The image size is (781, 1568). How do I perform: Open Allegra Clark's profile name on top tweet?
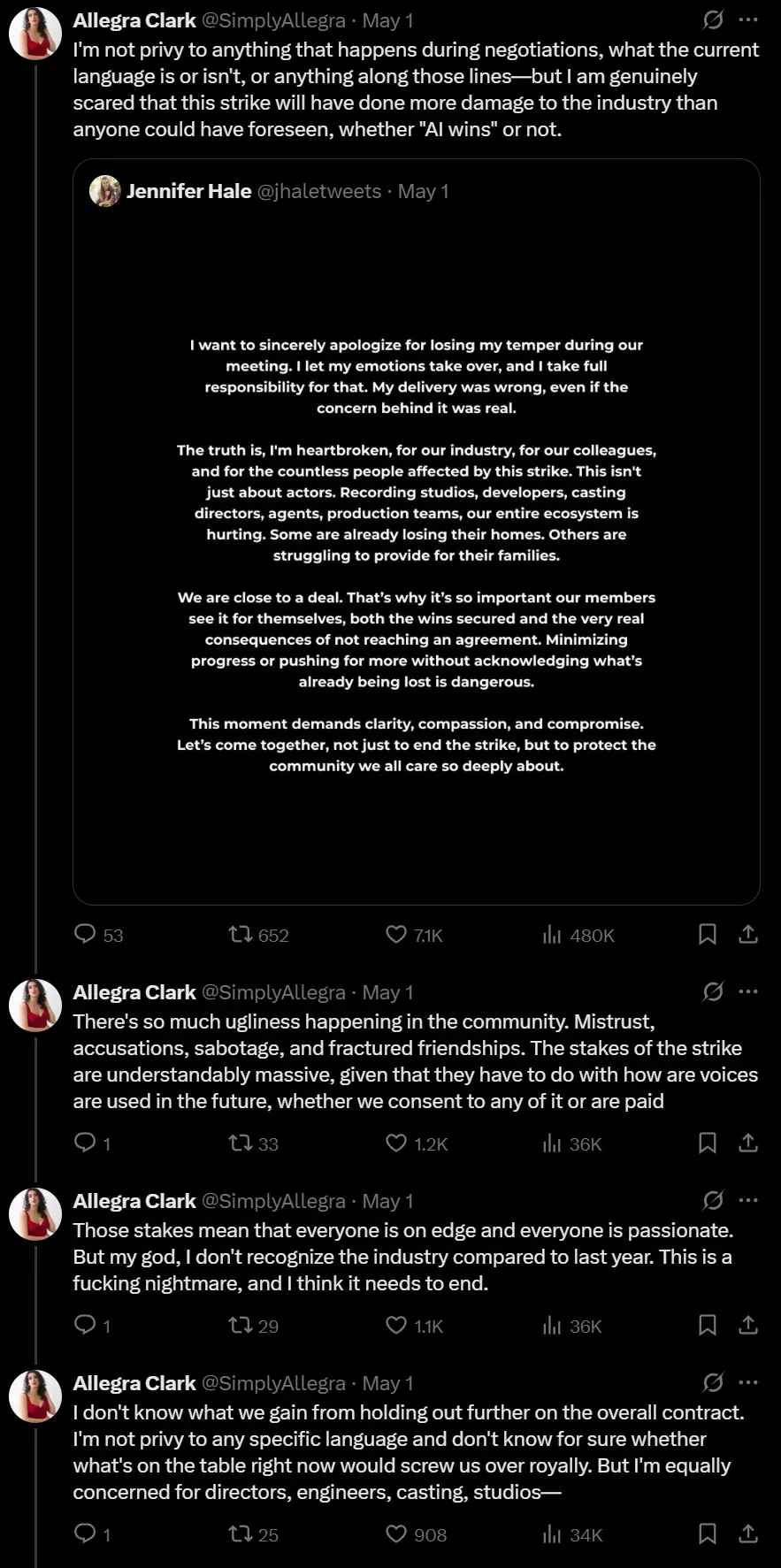pyautogui.click(x=134, y=20)
